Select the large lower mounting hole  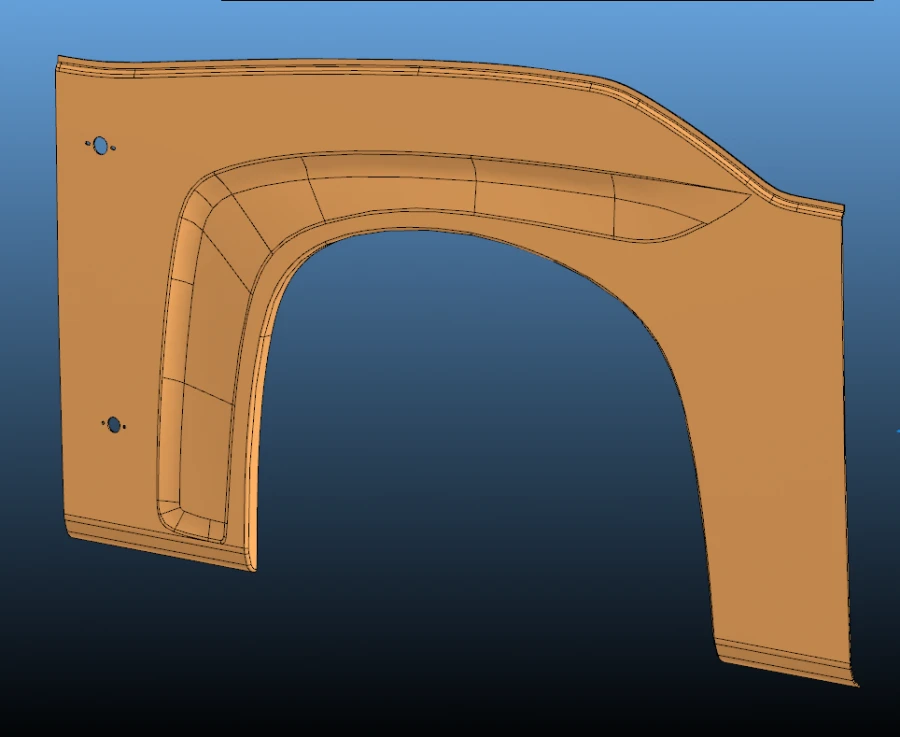(x=114, y=425)
